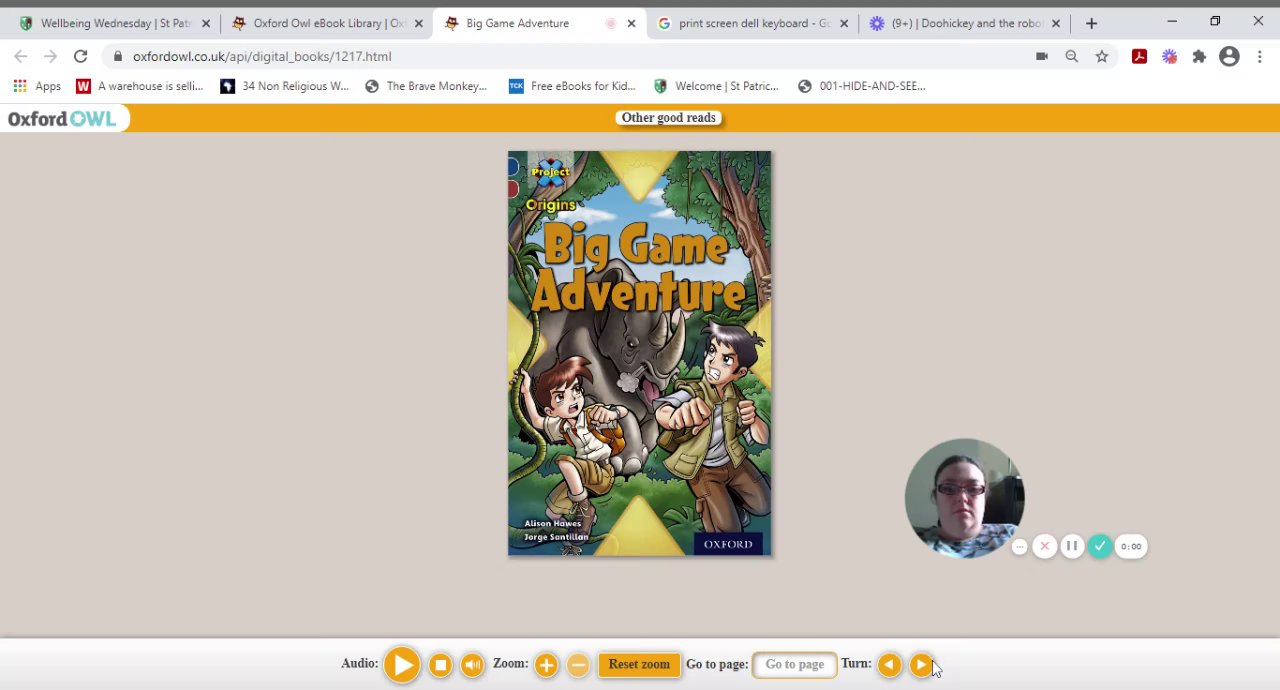Open '001-HIDE-AND-SEE...' bookmark
The image size is (1280, 690).
click(x=861, y=86)
